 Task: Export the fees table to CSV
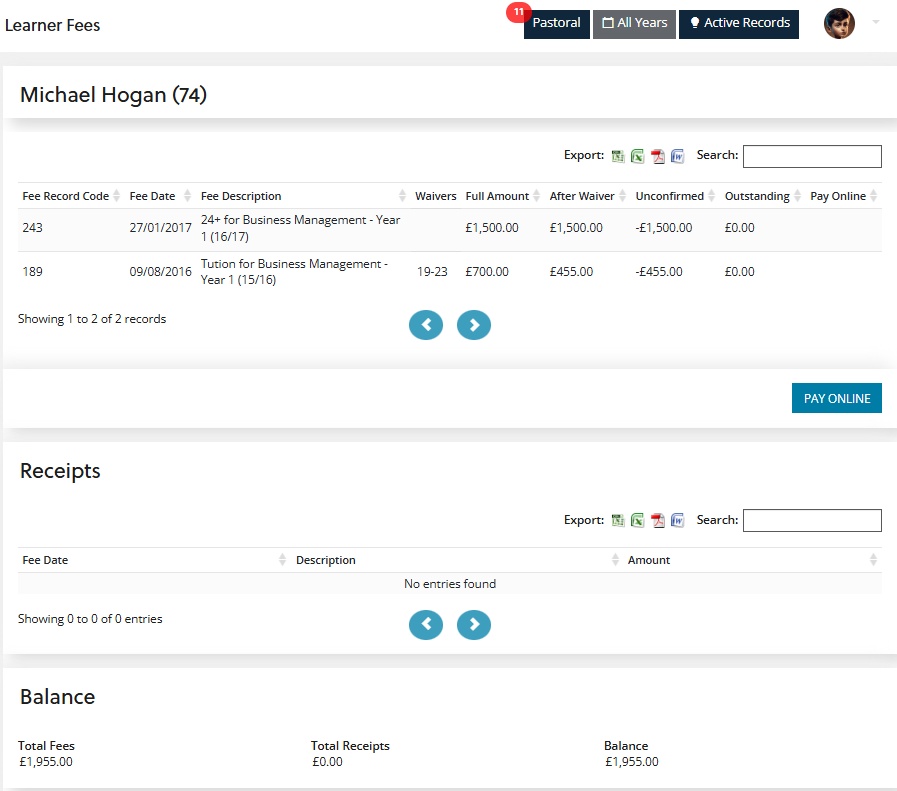[618, 156]
